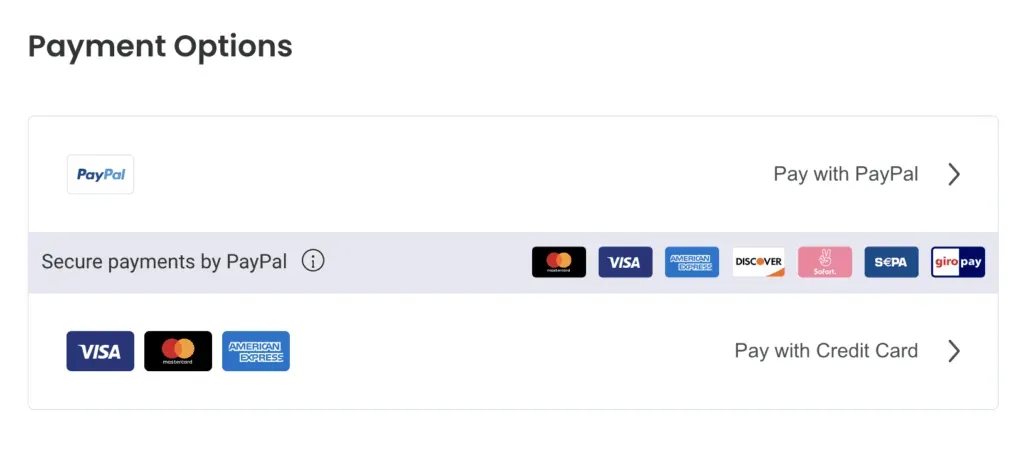Click the Secure payments by PayPal text
The image size is (1024, 474).
pos(164,262)
